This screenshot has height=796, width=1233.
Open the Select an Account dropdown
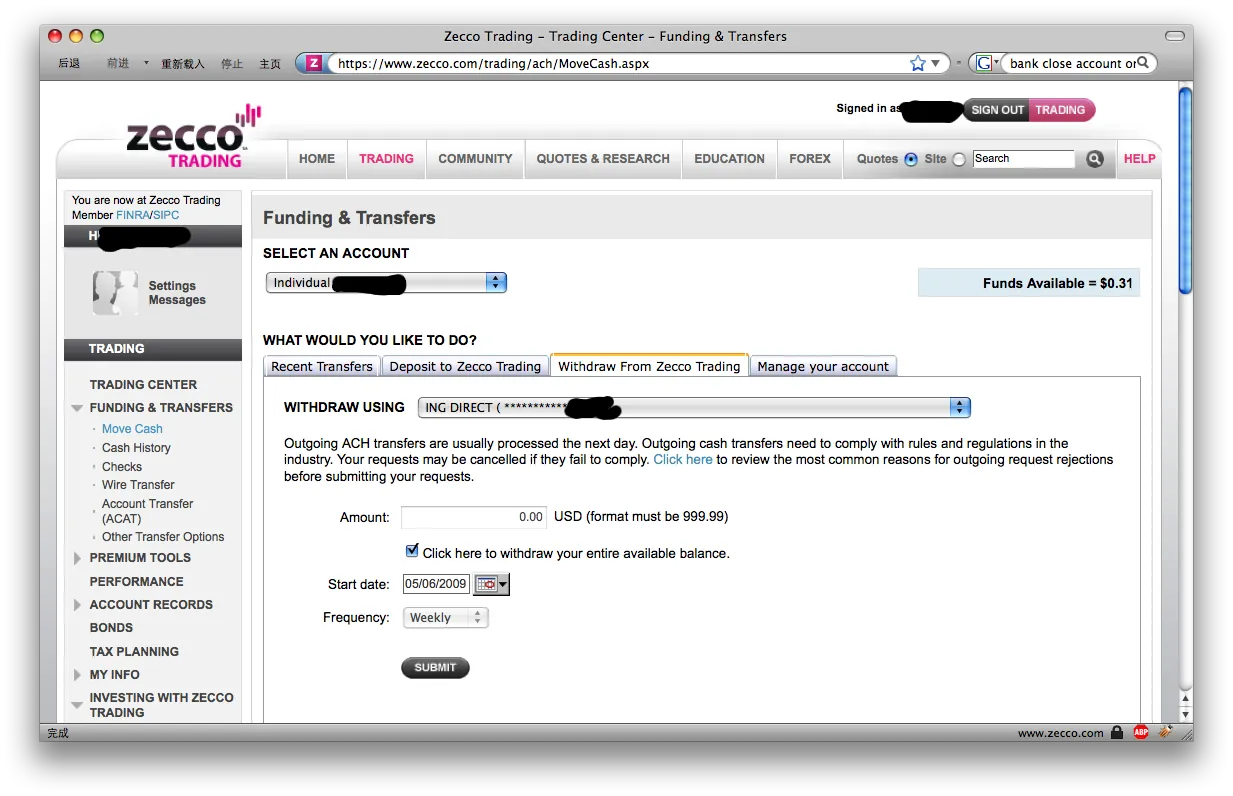(386, 283)
